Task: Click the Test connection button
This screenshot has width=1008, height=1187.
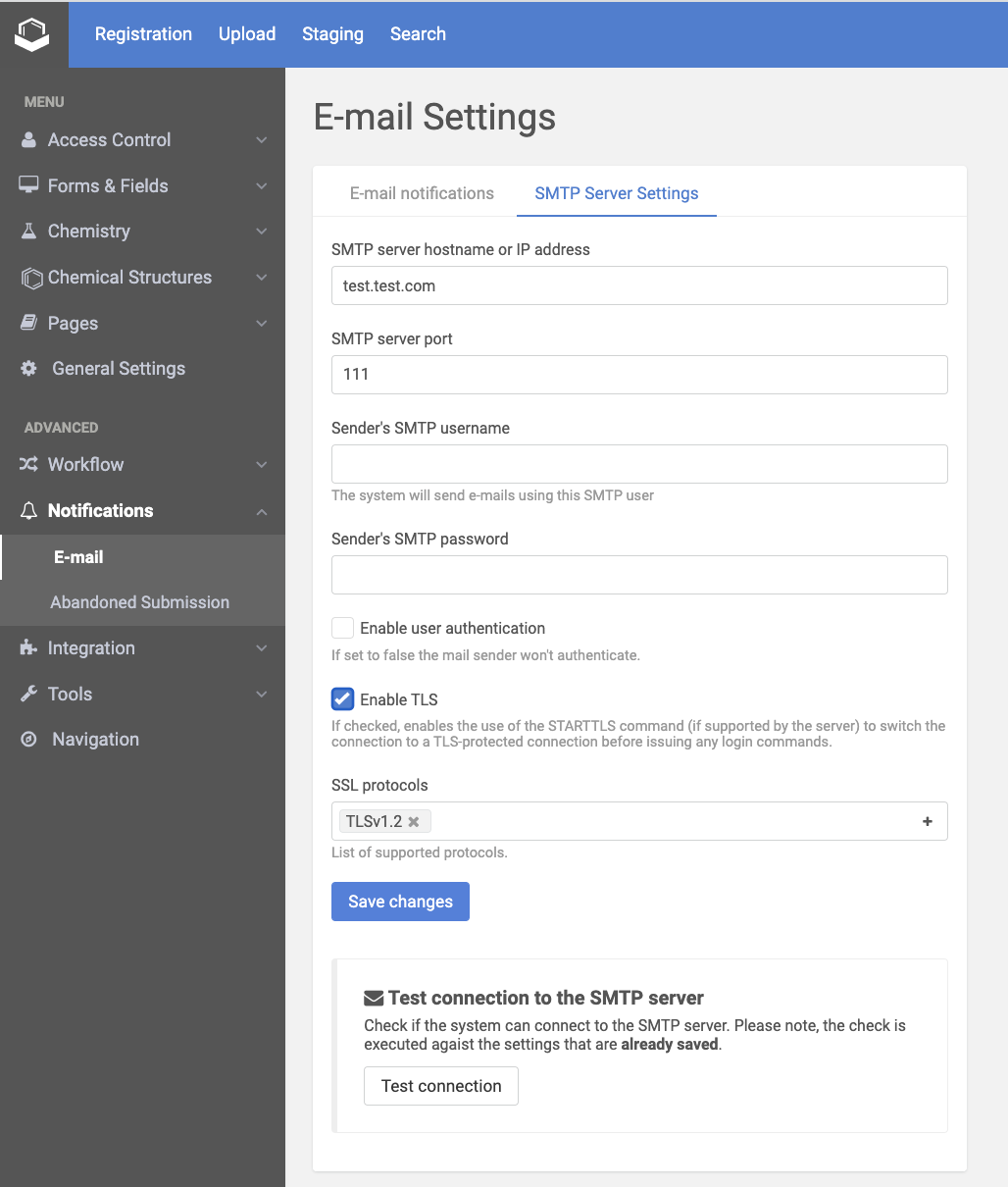Action: [x=441, y=1086]
